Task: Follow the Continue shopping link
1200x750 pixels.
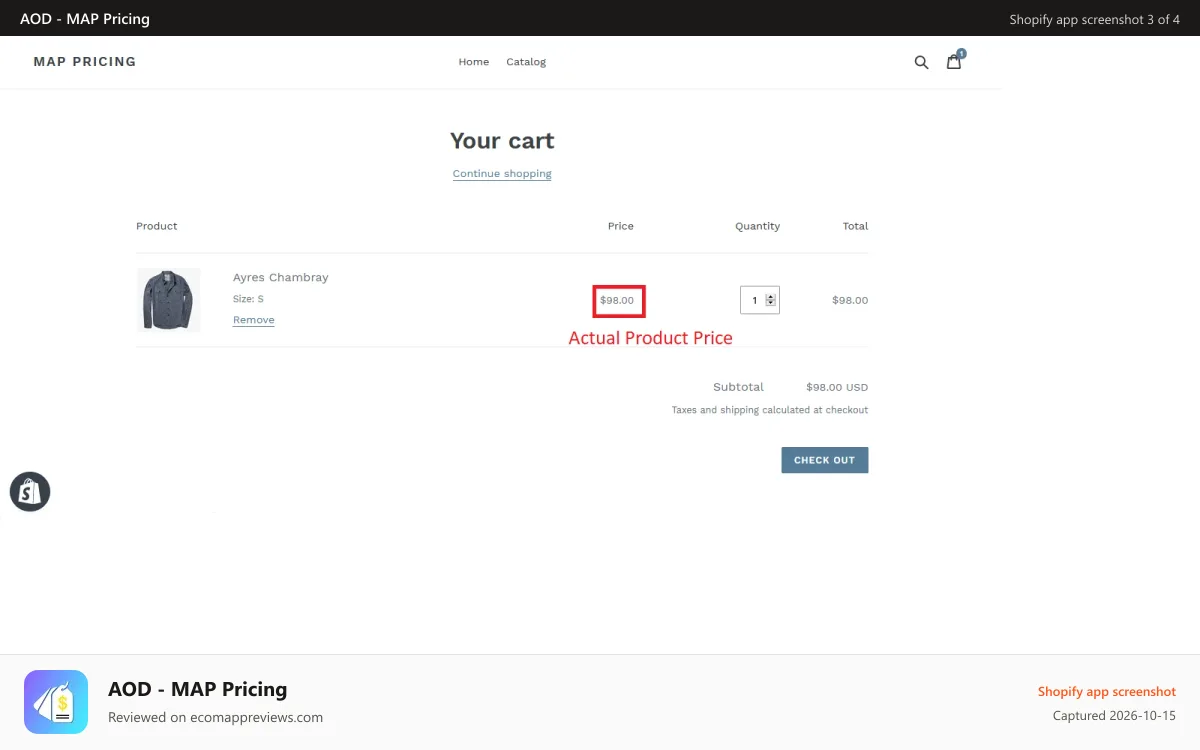Action: click(502, 174)
